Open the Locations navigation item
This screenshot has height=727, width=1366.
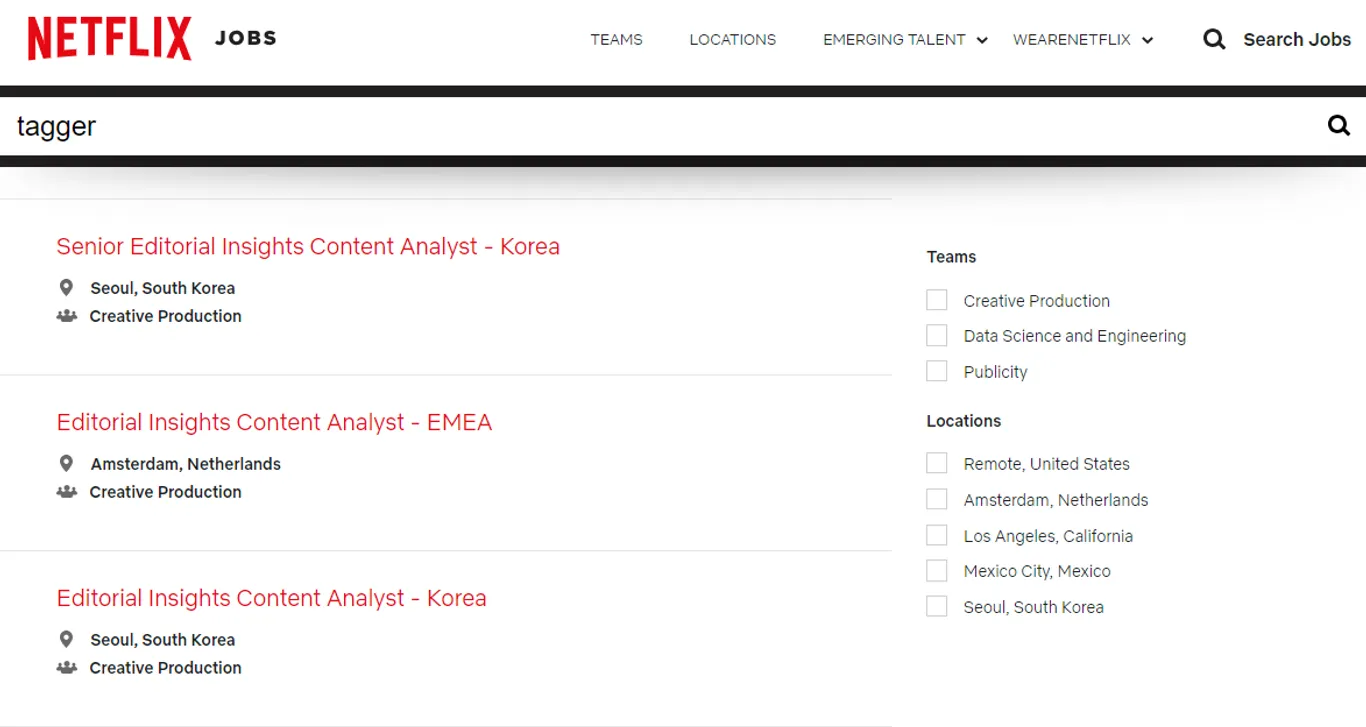pyautogui.click(x=732, y=40)
